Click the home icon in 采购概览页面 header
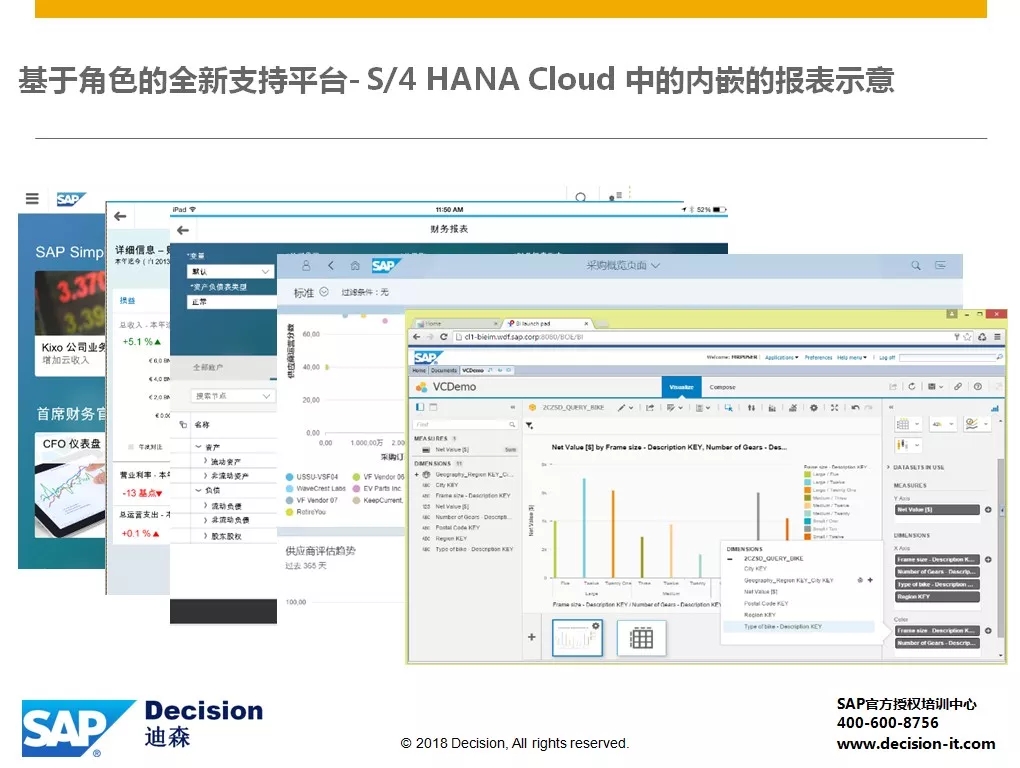Screen dimensions: 1020x768 coord(355,265)
